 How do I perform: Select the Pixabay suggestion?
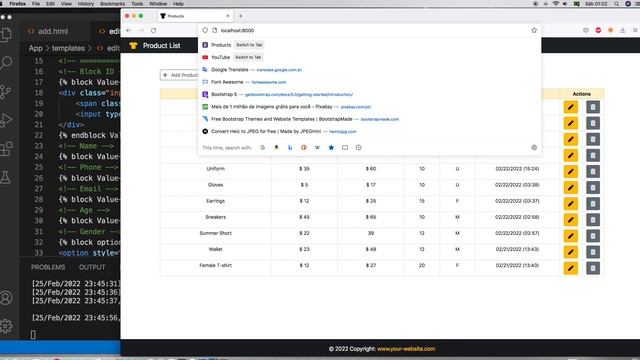tap(370, 107)
